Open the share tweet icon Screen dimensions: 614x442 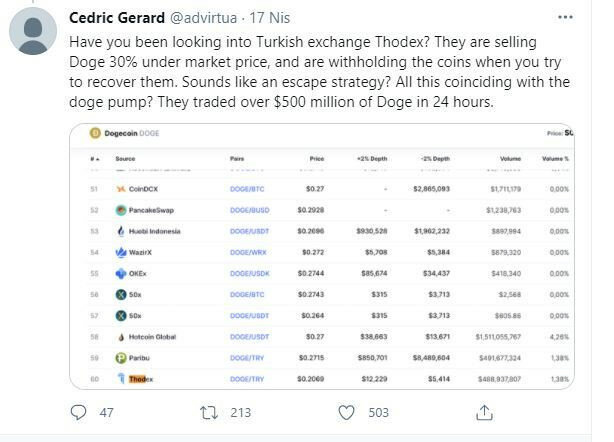pos(483,412)
